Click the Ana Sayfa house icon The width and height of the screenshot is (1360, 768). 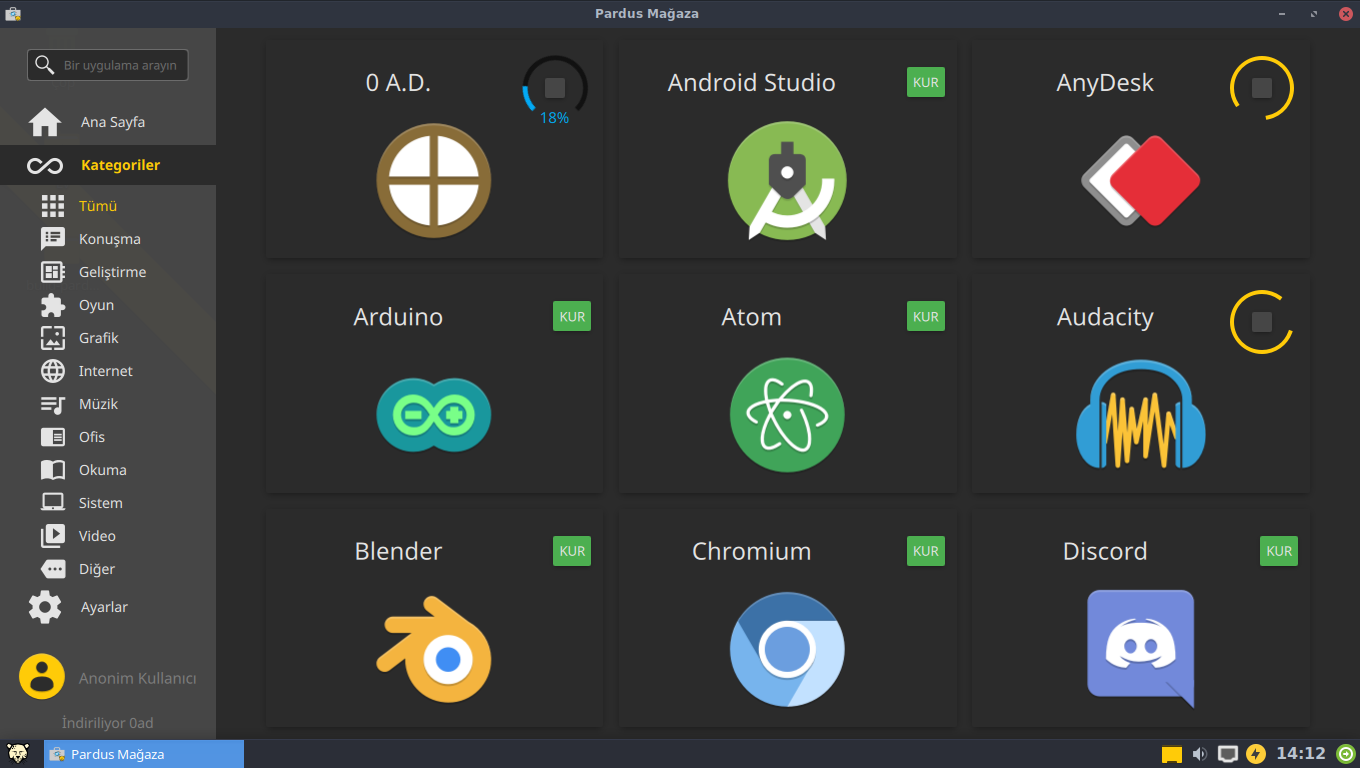coord(45,122)
